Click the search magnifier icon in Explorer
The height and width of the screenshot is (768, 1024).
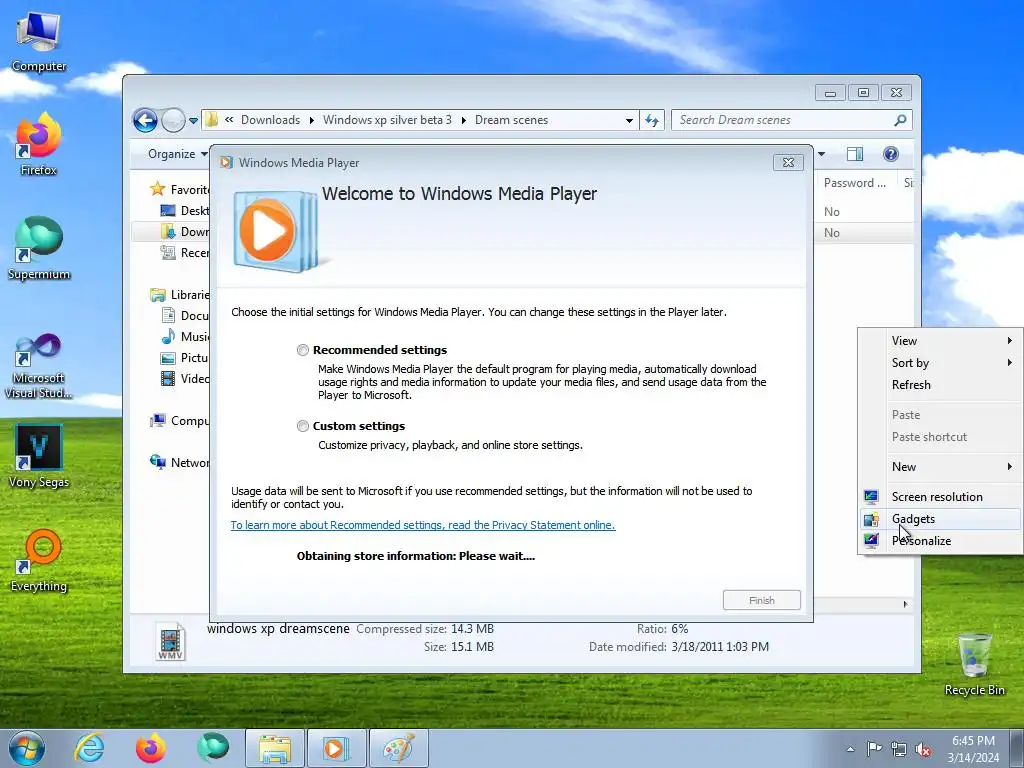coord(900,120)
